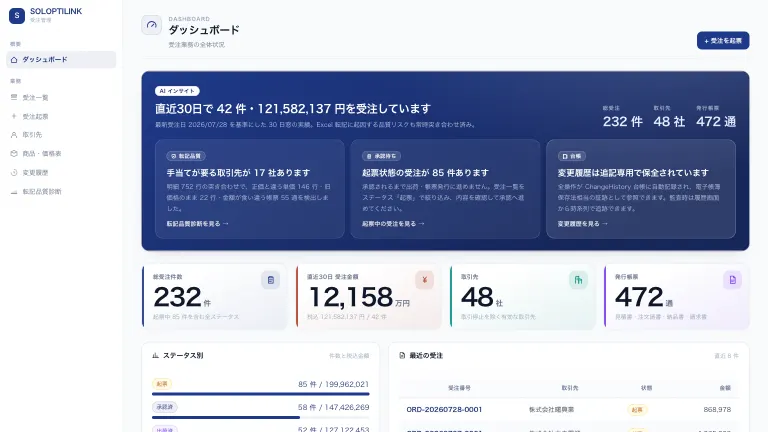
Task: Click the 金額 column header
Action: tap(725, 388)
